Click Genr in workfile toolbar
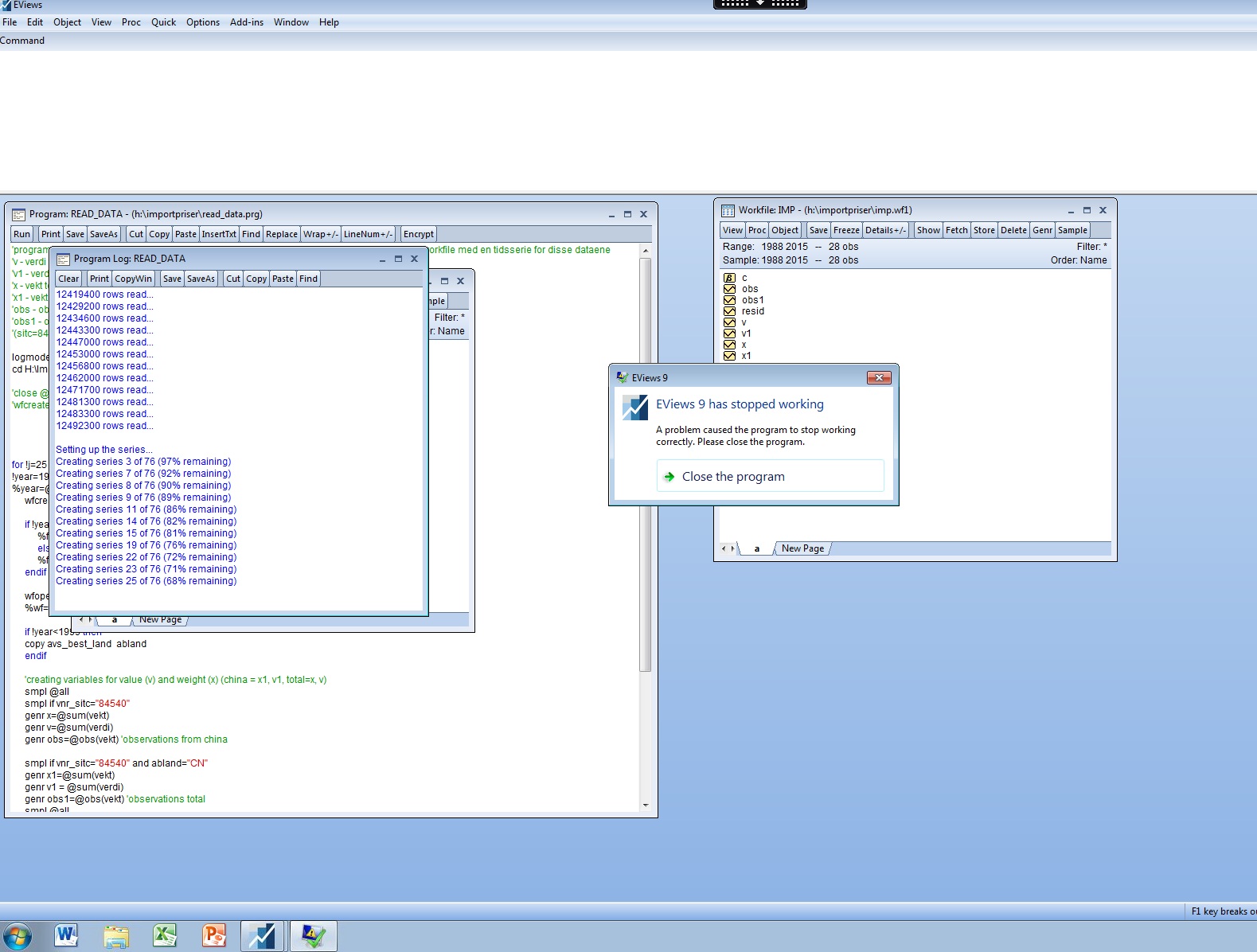The image size is (1257, 952). pyautogui.click(x=1042, y=230)
